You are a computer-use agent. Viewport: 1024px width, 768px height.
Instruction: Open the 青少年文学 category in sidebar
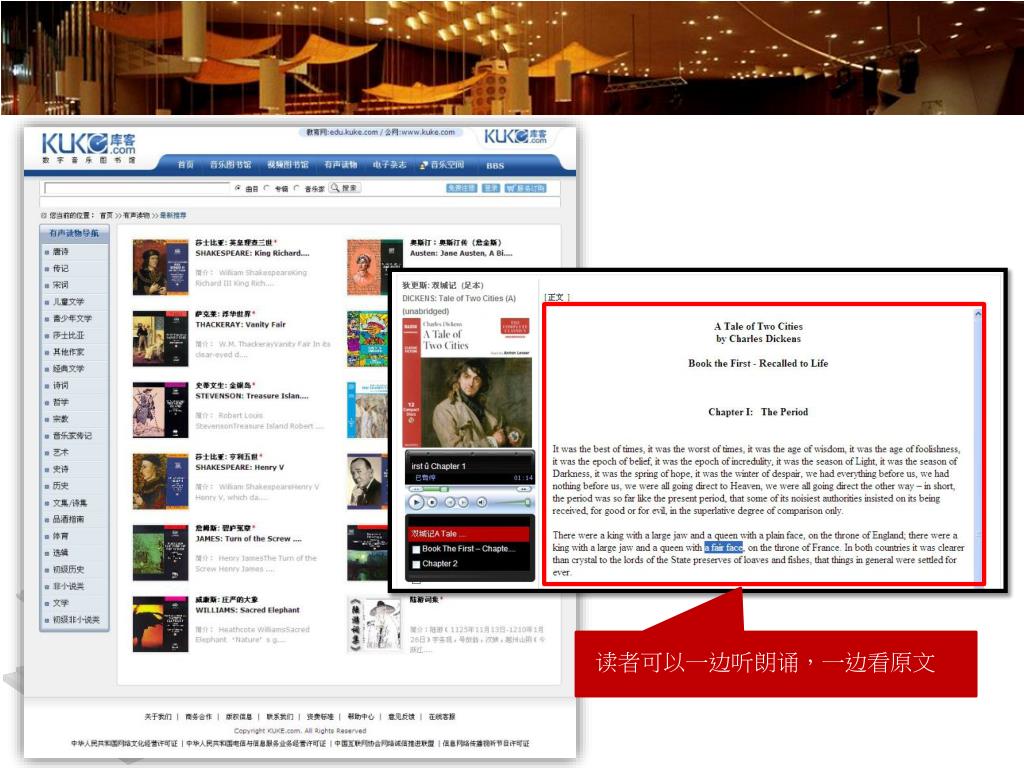point(72,319)
